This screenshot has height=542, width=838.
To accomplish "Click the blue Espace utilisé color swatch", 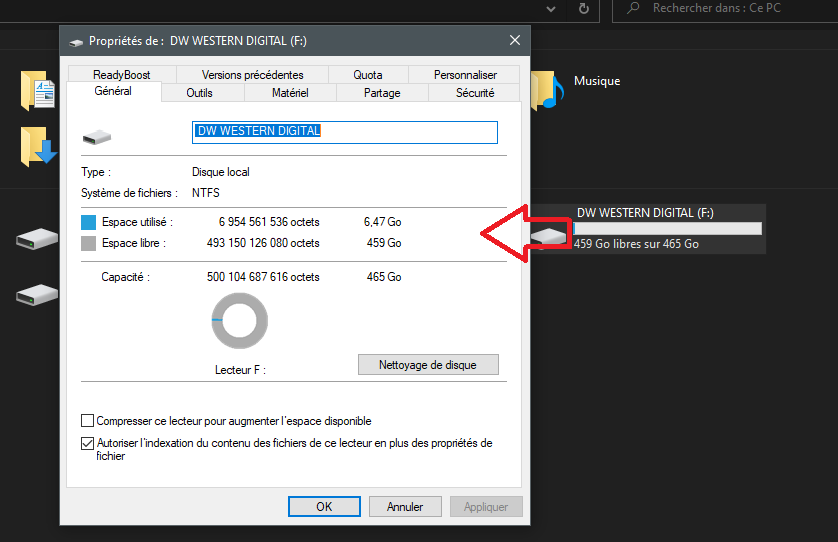I will (x=88, y=222).
